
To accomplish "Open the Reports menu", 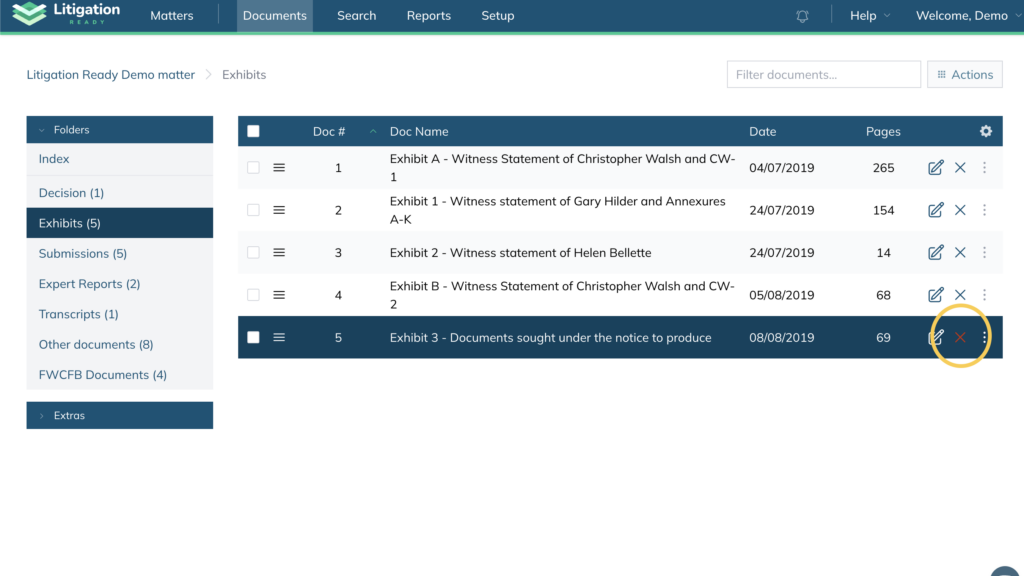I will point(428,16).
